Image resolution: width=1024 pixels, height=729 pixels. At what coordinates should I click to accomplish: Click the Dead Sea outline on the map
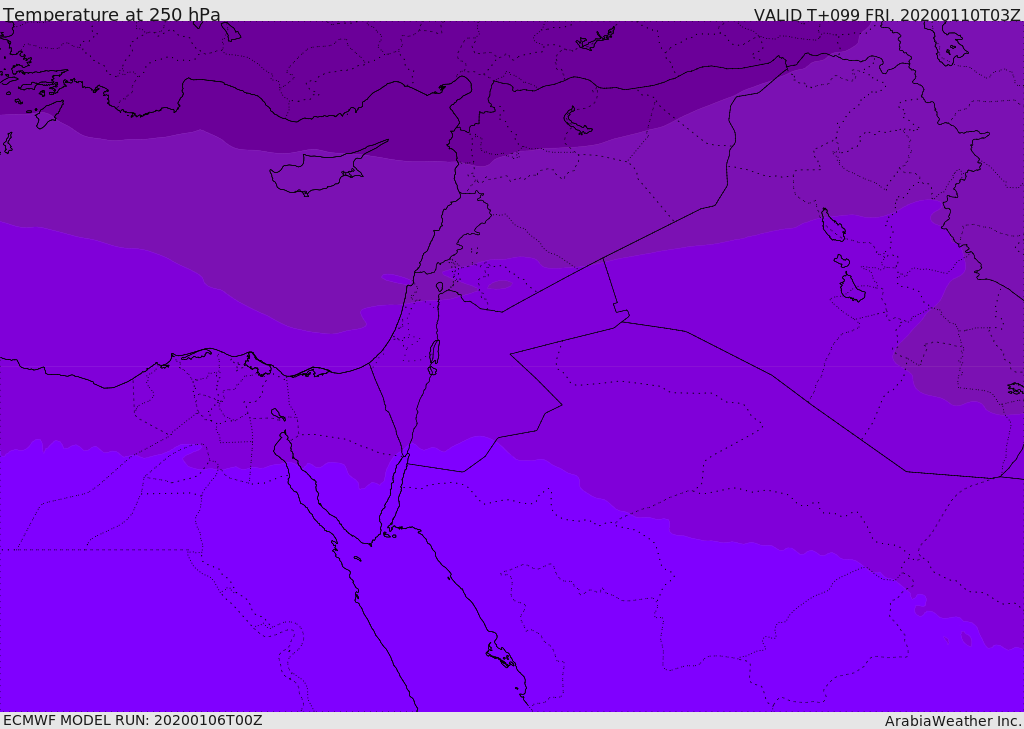coord(434,357)
